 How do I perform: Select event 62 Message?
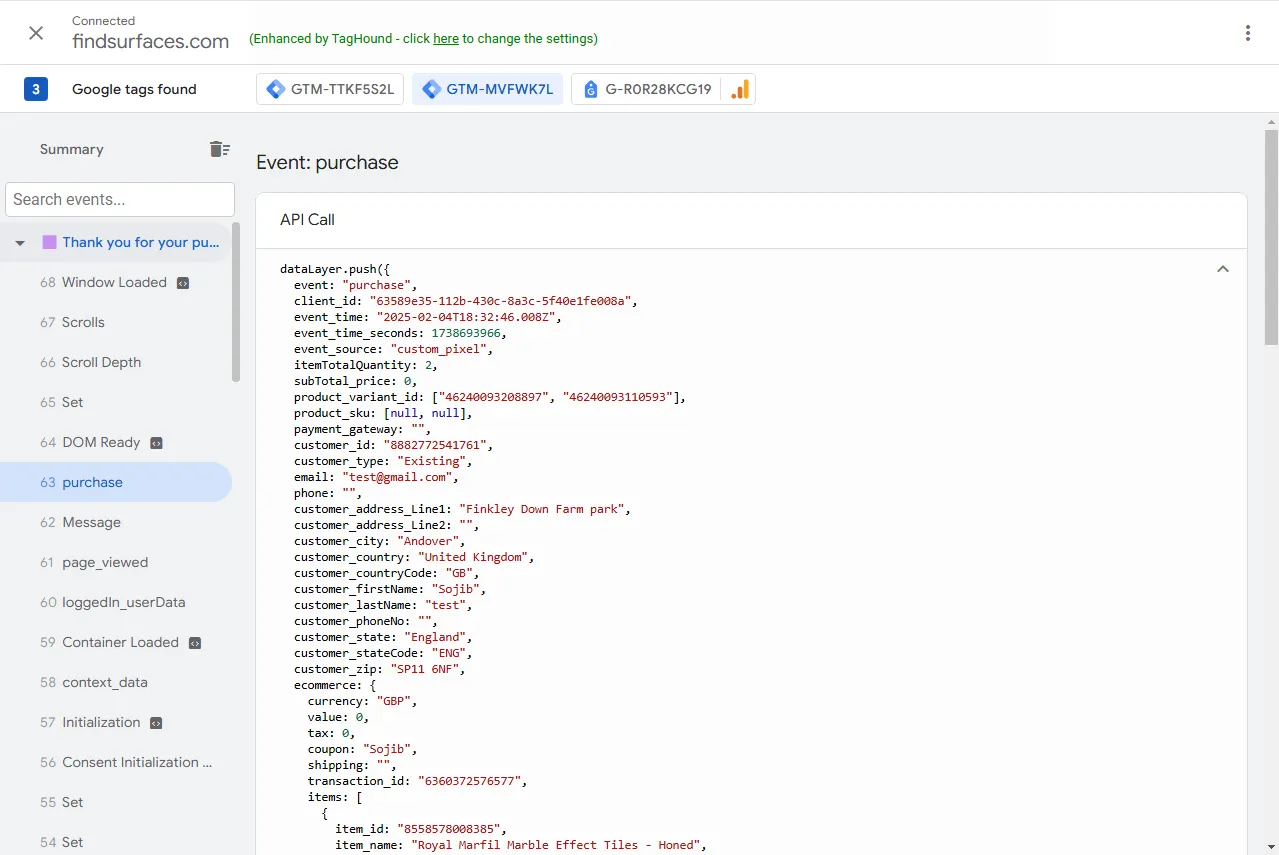(116, 522)
